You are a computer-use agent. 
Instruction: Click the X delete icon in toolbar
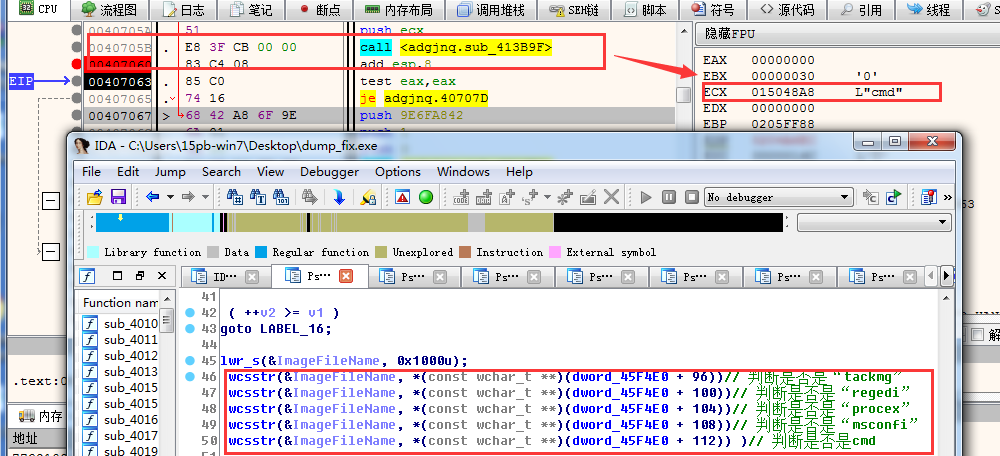tap(611, 197)
